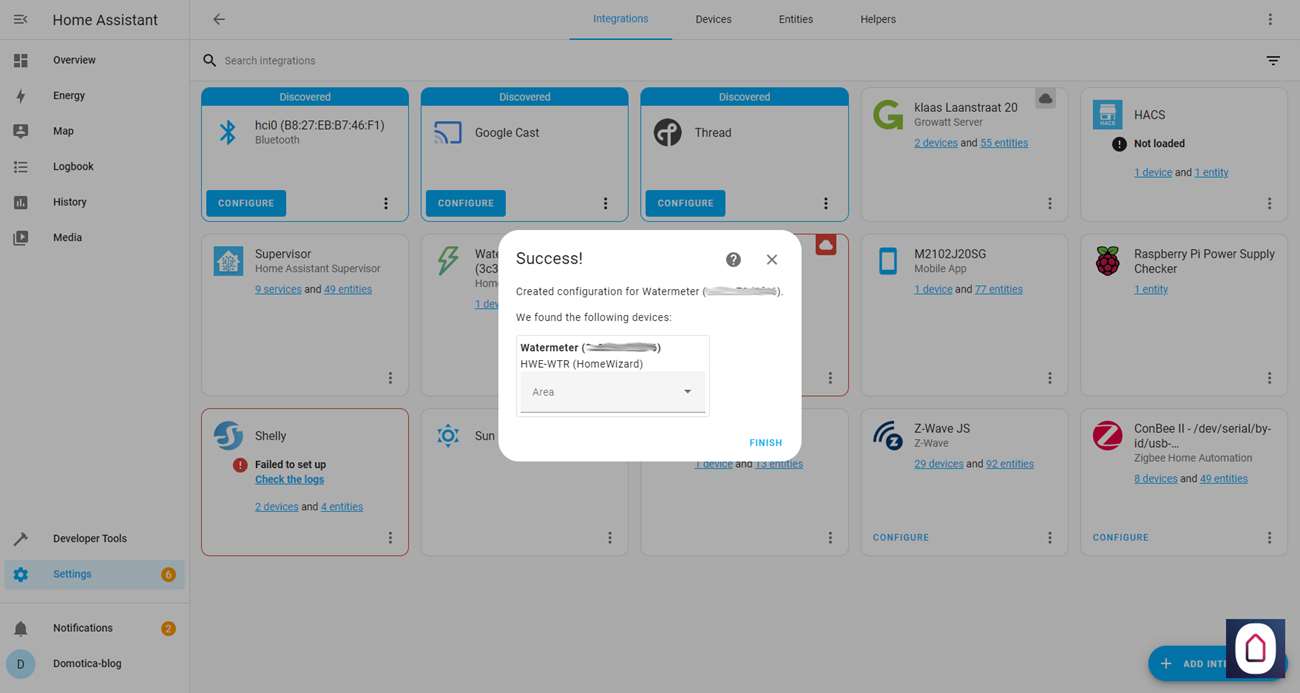Open ConBee II 49 entities link
Screen dimensions: 1300x693
(1224, 479)
